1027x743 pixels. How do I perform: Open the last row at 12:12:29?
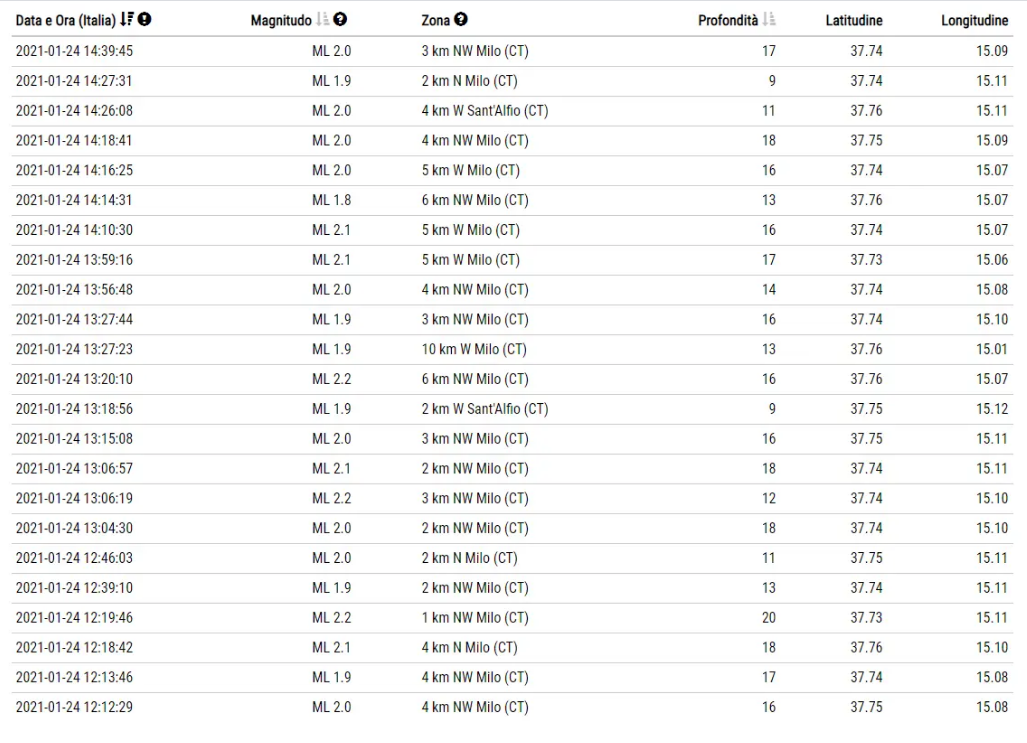[512, 707]
